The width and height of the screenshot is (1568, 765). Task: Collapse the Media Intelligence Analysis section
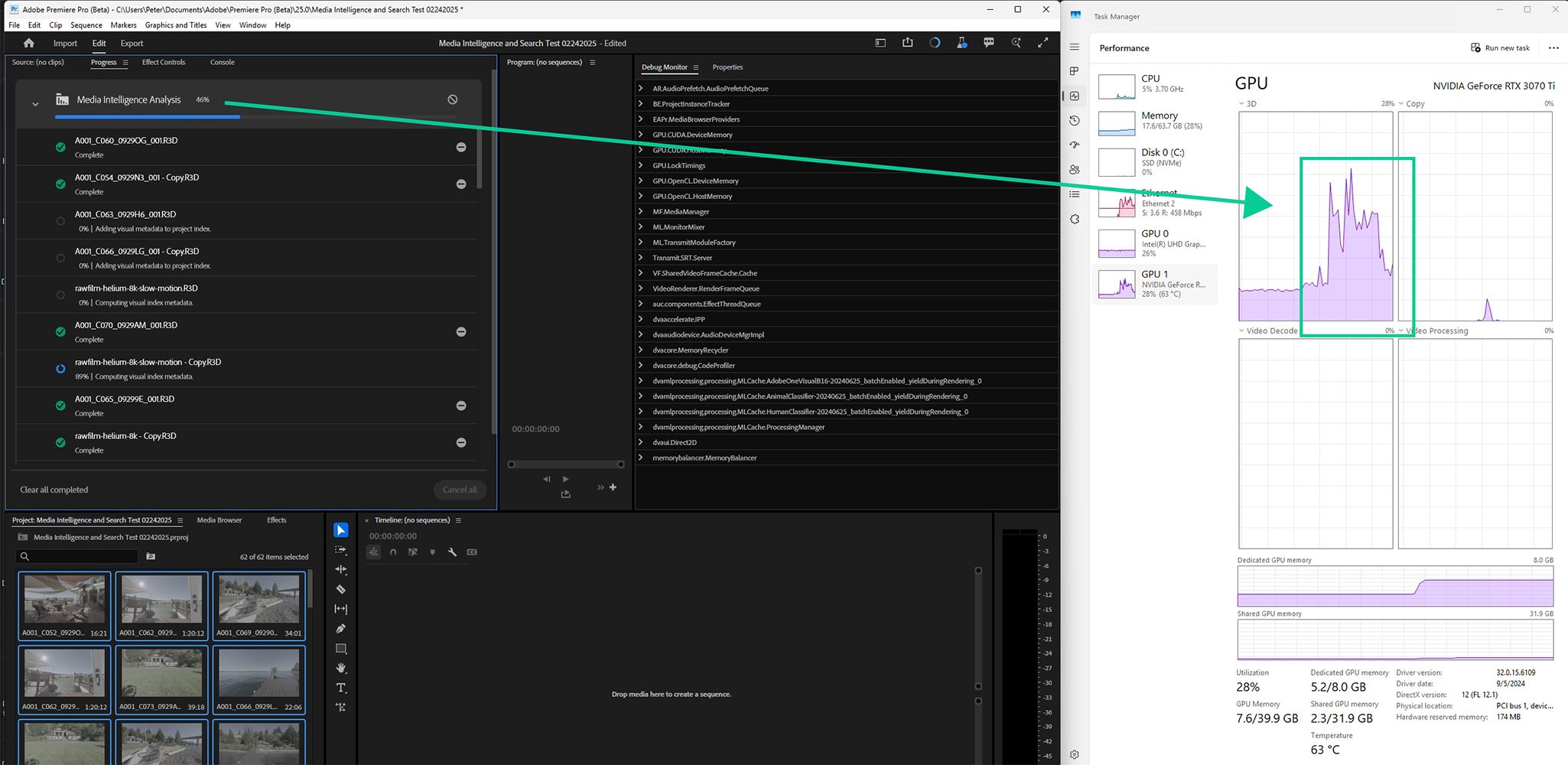point(34,104)
